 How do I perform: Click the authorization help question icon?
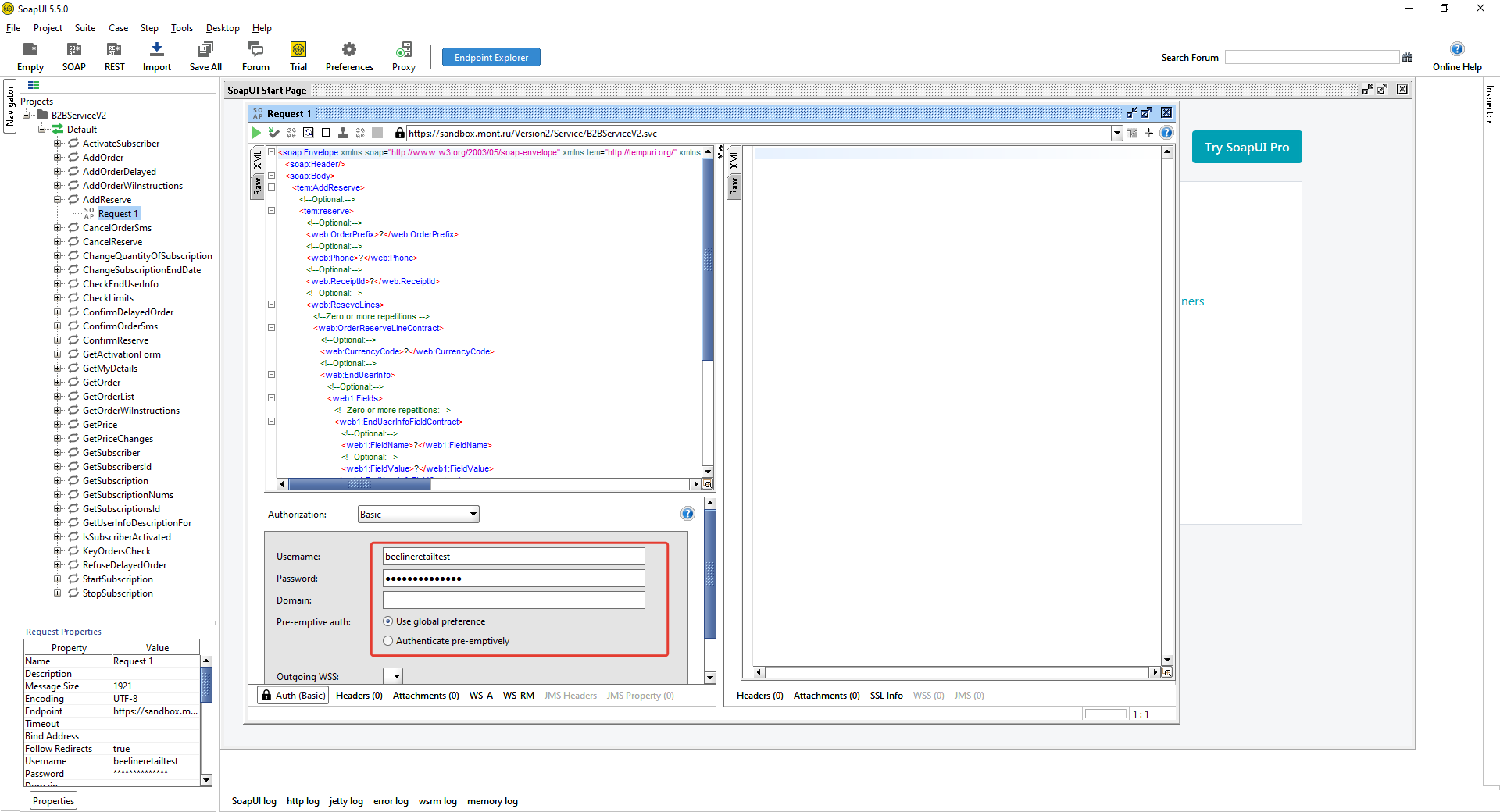(687, 514)
